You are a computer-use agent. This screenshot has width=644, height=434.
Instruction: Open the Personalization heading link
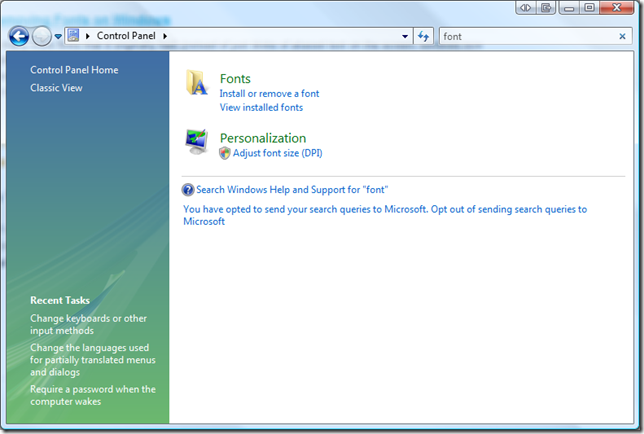[x=263, y=138]
